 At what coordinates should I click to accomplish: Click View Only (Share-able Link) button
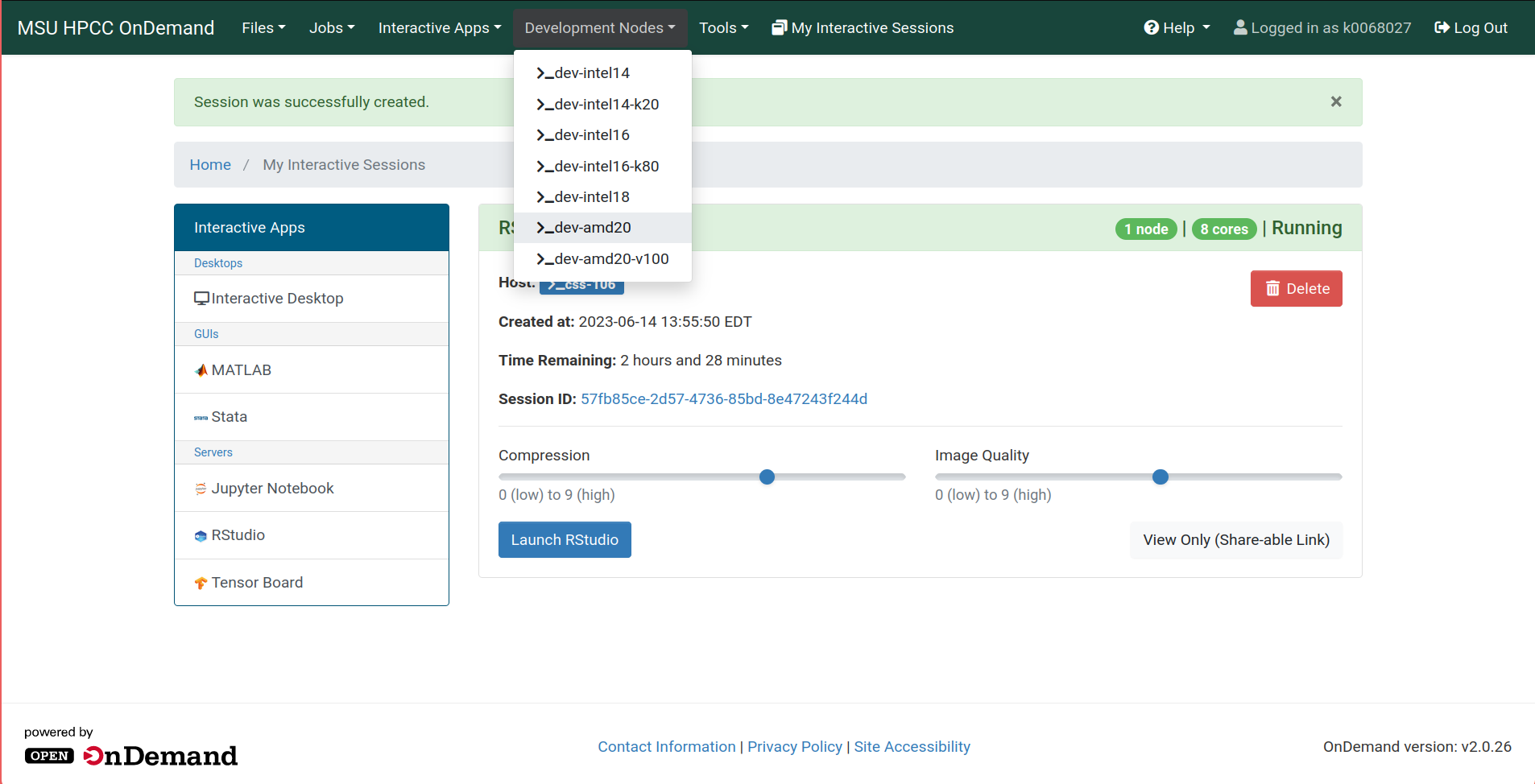(1236, 540)
